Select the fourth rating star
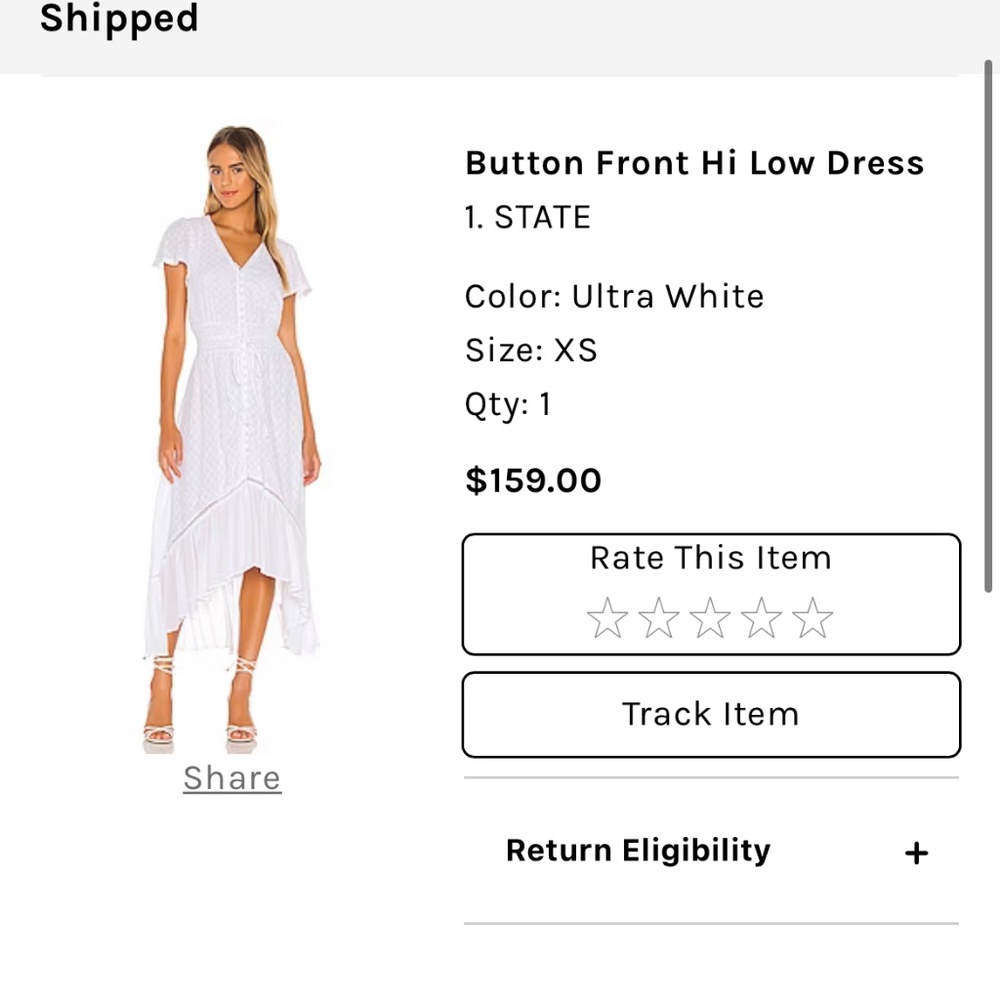1000x1000 pixels. click(761, 617)
